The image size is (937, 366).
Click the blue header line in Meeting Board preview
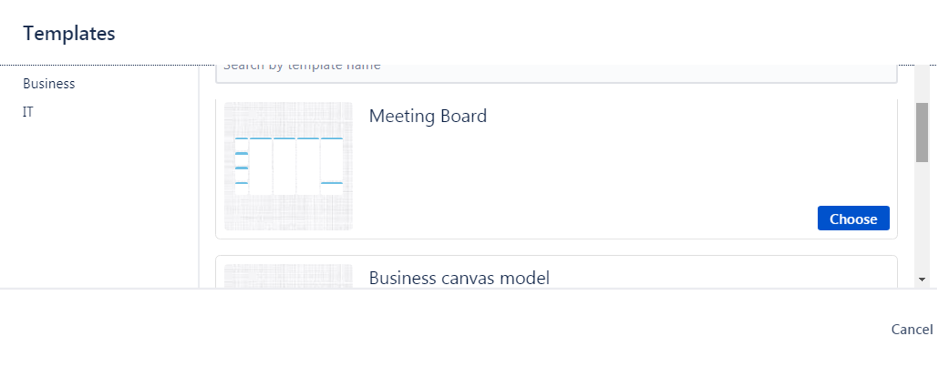point(289,139)
